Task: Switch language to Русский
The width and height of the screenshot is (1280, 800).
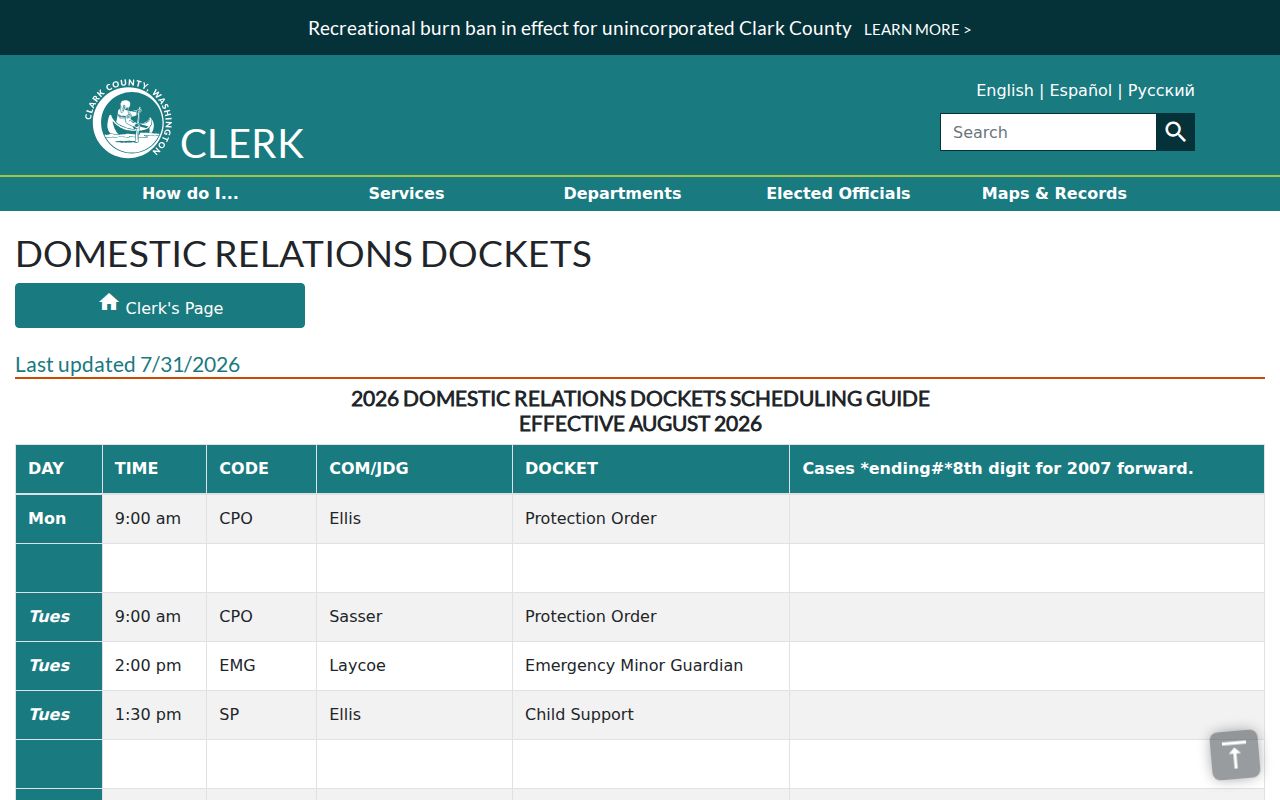Action: [x=1161, y=90]
